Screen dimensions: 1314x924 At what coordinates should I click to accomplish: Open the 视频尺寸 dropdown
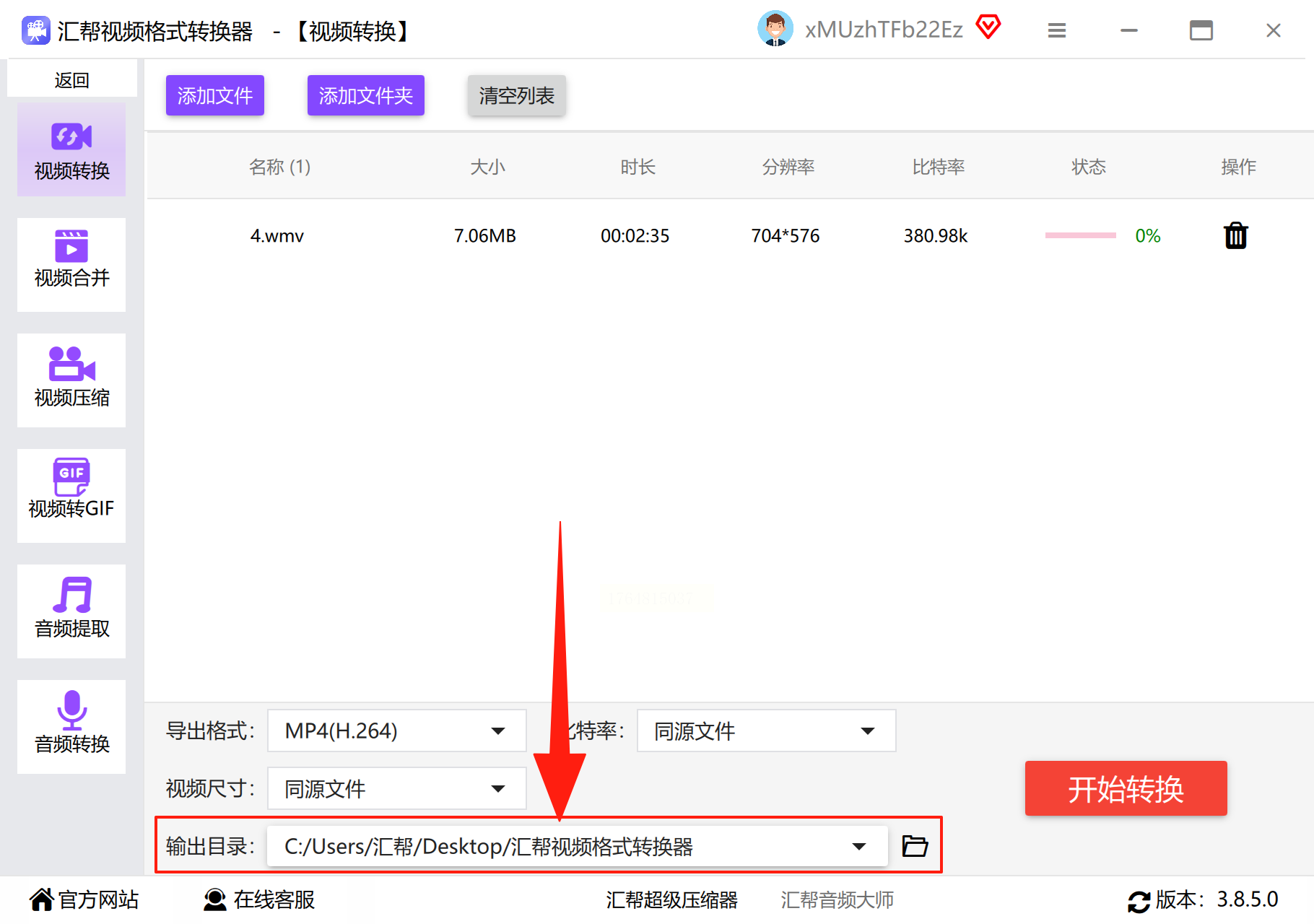pyautogui.click(x=397, y=788)
